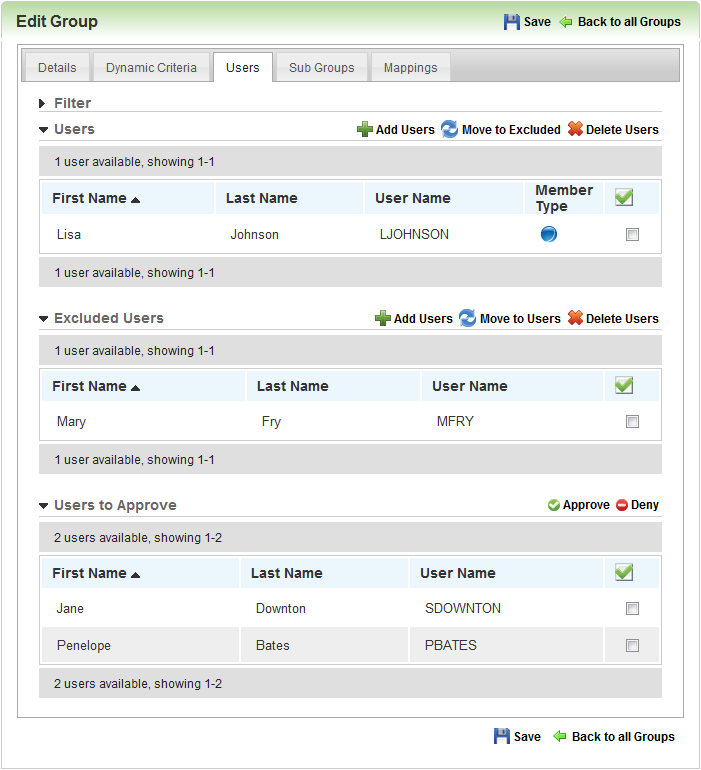Click the green plus icon in Users section
The width and height of the screenshot is (701, 770).
[x=365, y=129]
